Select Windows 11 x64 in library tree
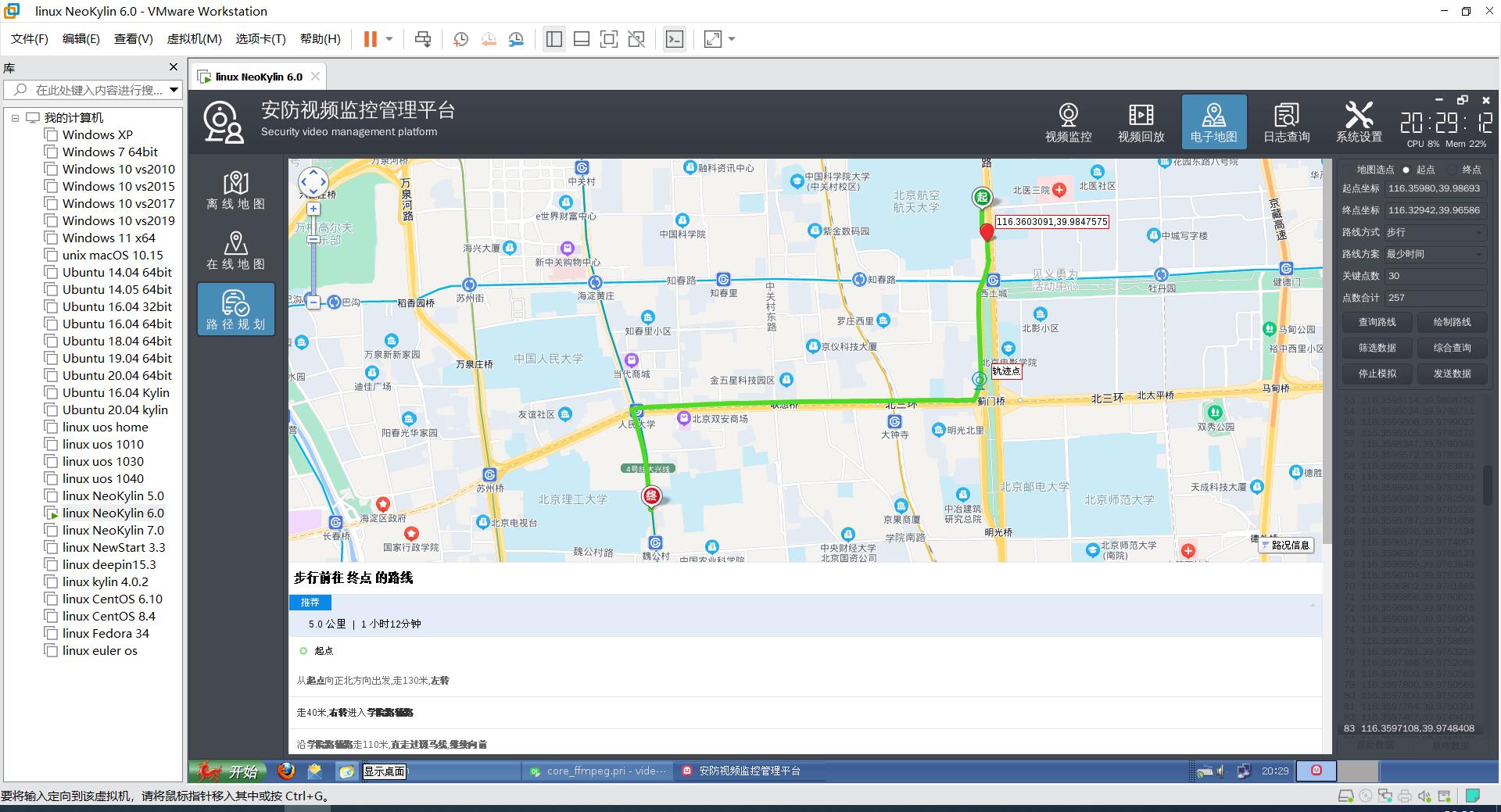This screenshot has width=1501, height=812. [x=109, y=238]
